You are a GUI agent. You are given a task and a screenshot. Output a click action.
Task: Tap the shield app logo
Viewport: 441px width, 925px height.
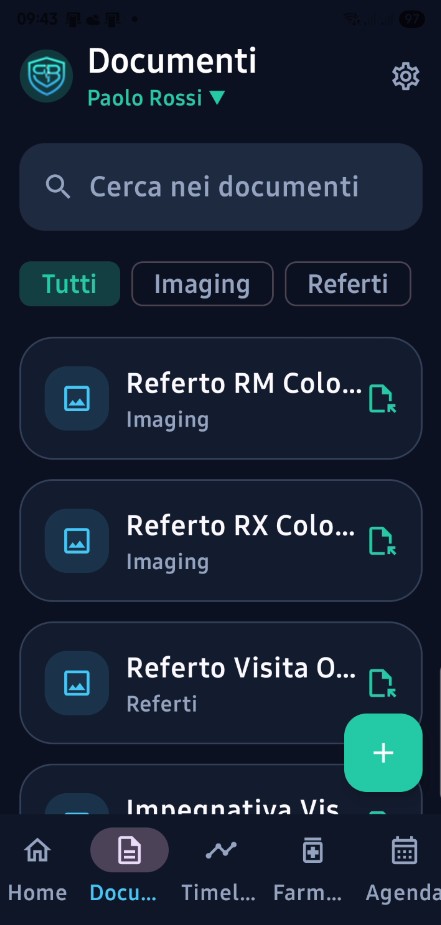click(47, 77)
